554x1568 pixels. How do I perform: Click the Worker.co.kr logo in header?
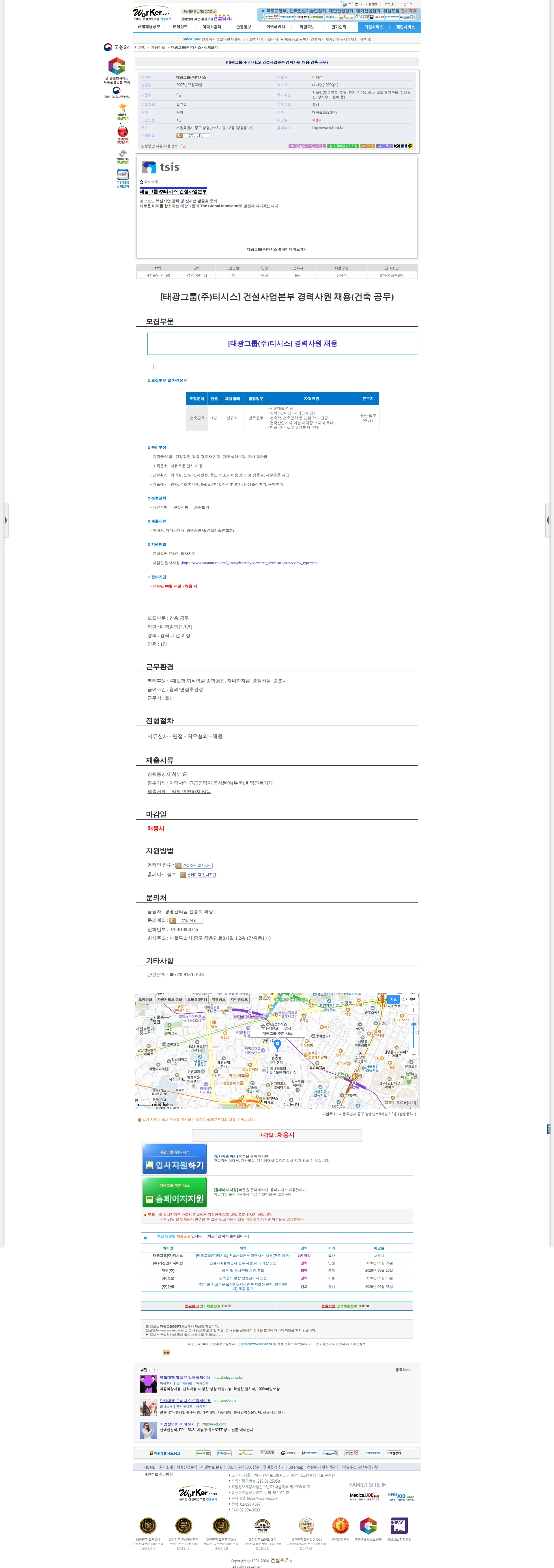152,13
